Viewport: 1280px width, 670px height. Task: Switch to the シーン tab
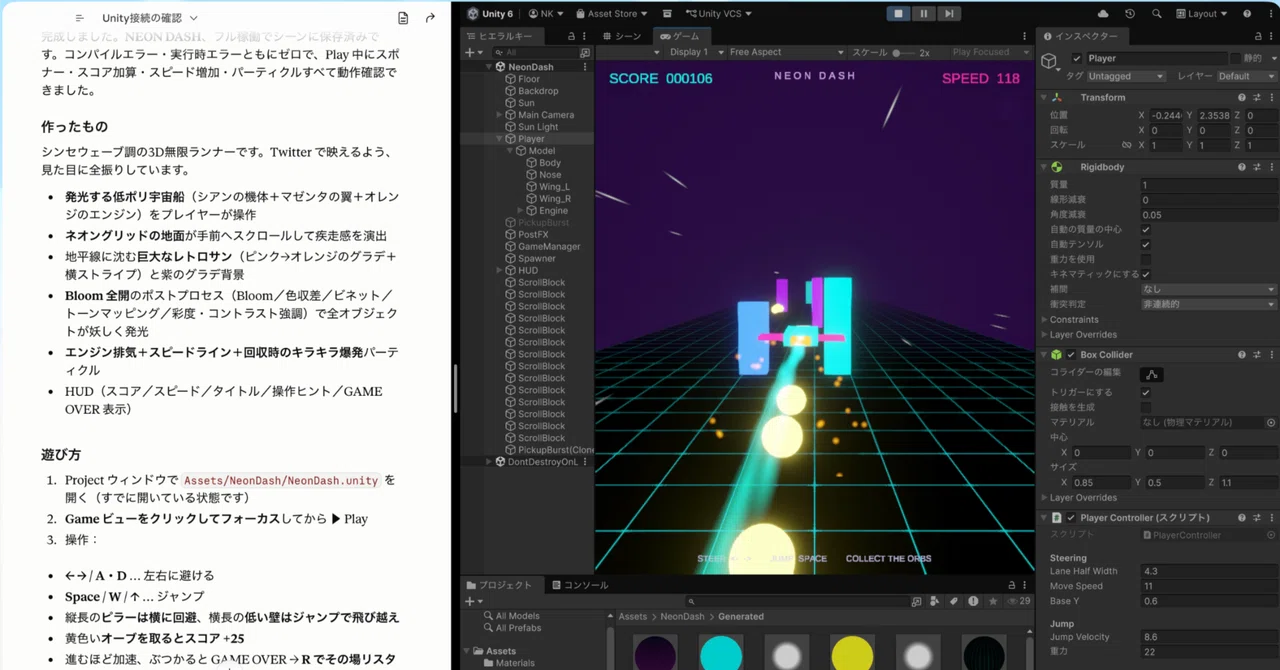click(x=622, y=36)
